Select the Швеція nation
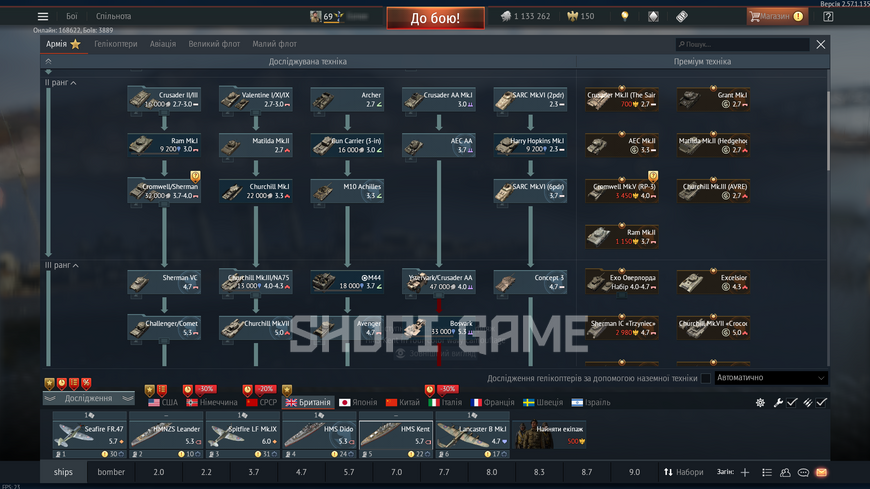The image size is (870, 489). point(543,402)
